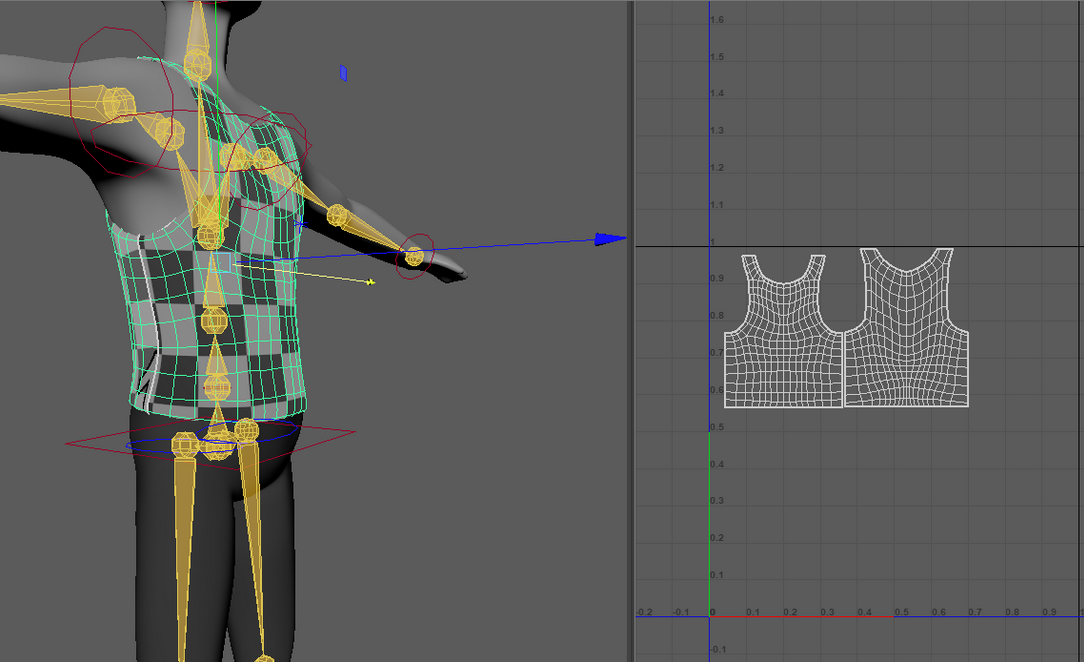Viewport: 1084px width, 662px height.
Task: Select the elbow joint on the extended arm
Action: pyautogui.click(x=338, y=215)
